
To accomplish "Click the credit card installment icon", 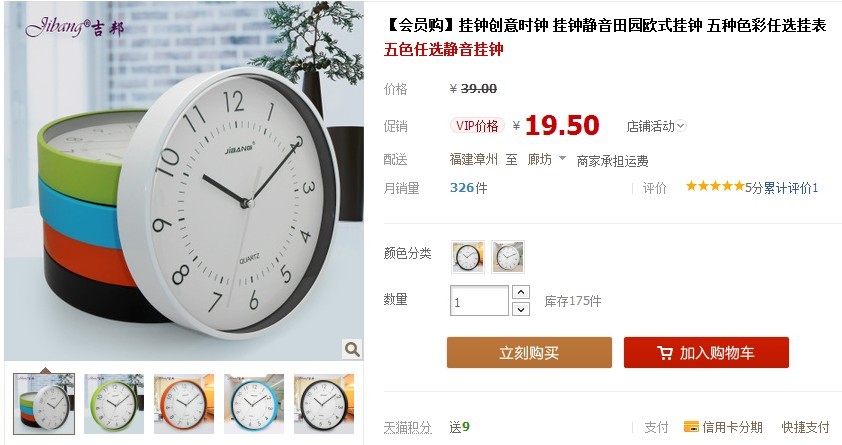I will (691, 427).
